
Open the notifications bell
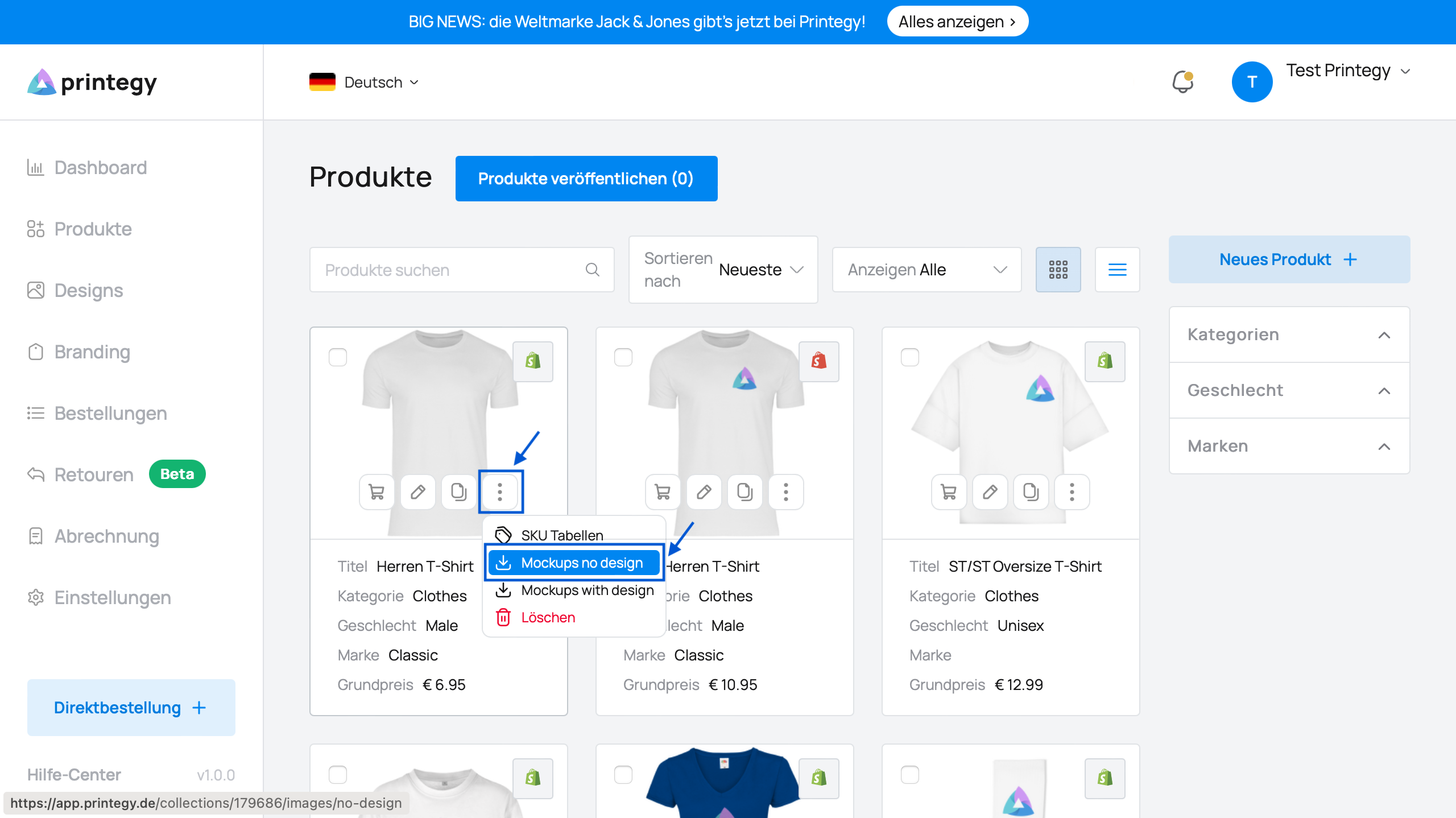tap(1182, 82)
